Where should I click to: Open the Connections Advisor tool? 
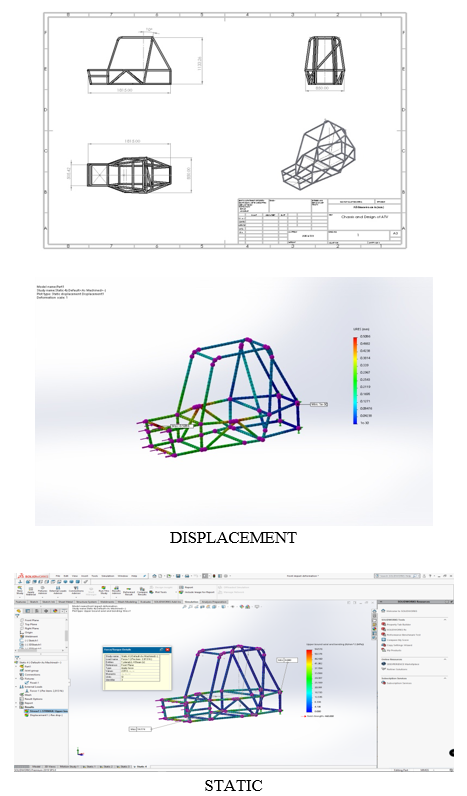tap(76, 591)
